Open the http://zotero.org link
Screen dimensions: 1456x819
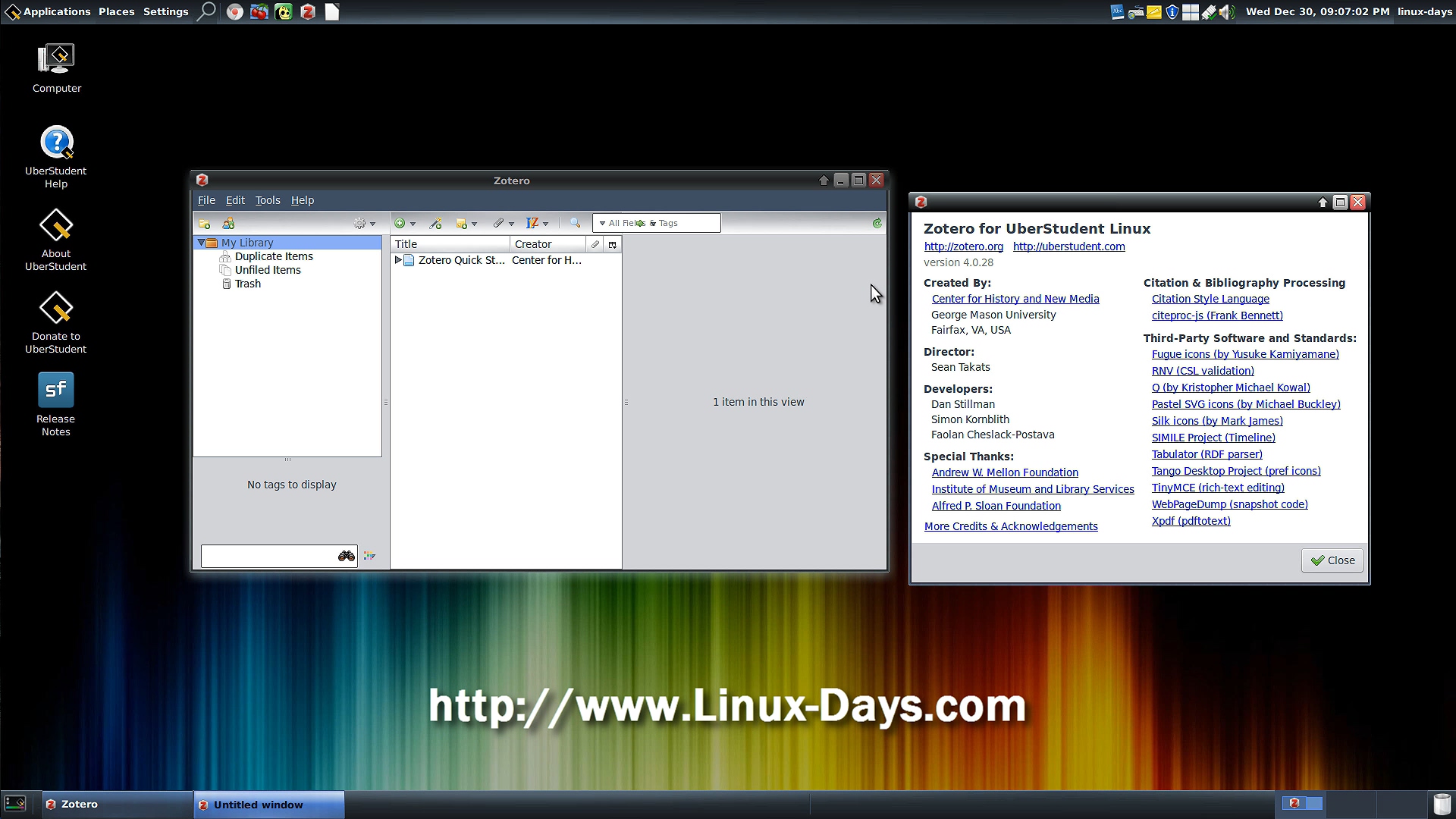coord(963,246)
